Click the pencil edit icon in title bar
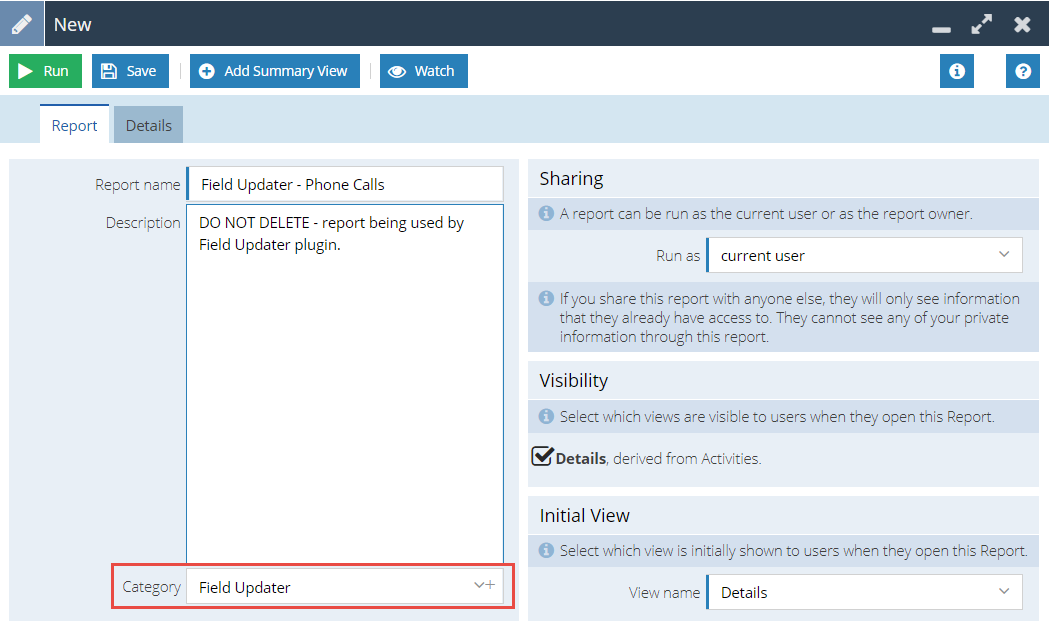 pos(21,24)
